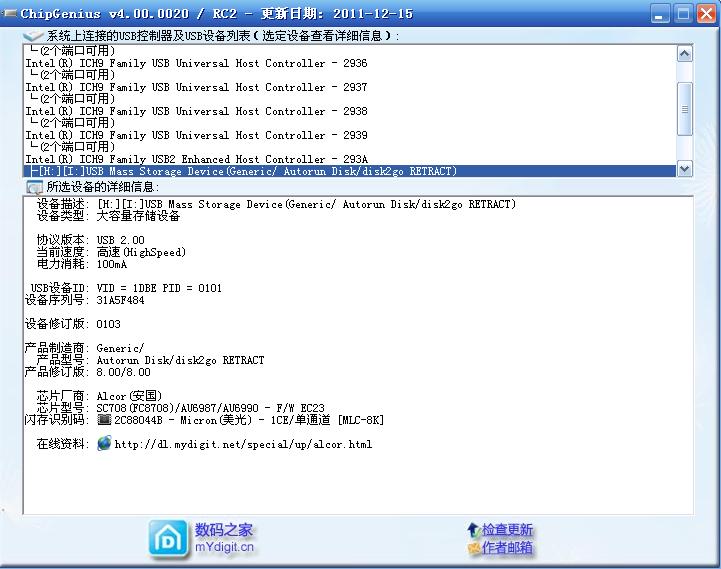Maximize the ChipGenius window

pyautogui.click(x=683, y=13)
